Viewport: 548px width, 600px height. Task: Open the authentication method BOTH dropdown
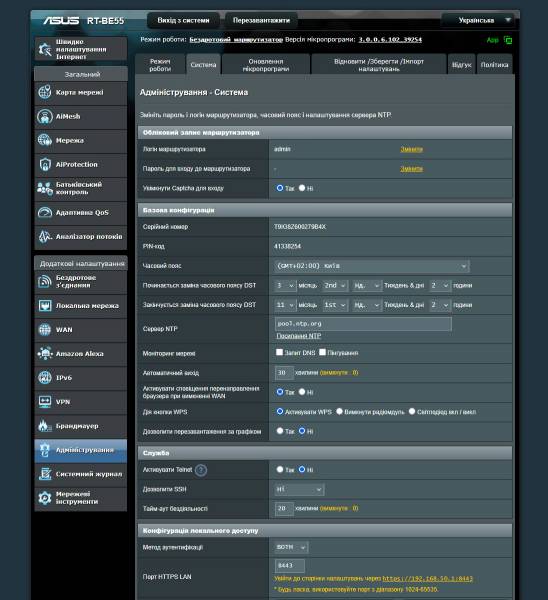(291, 547)
